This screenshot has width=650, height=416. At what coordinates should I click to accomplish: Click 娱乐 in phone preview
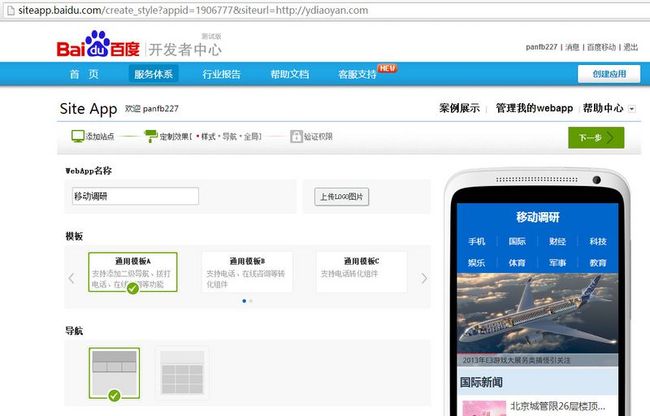tap(476, 263)
